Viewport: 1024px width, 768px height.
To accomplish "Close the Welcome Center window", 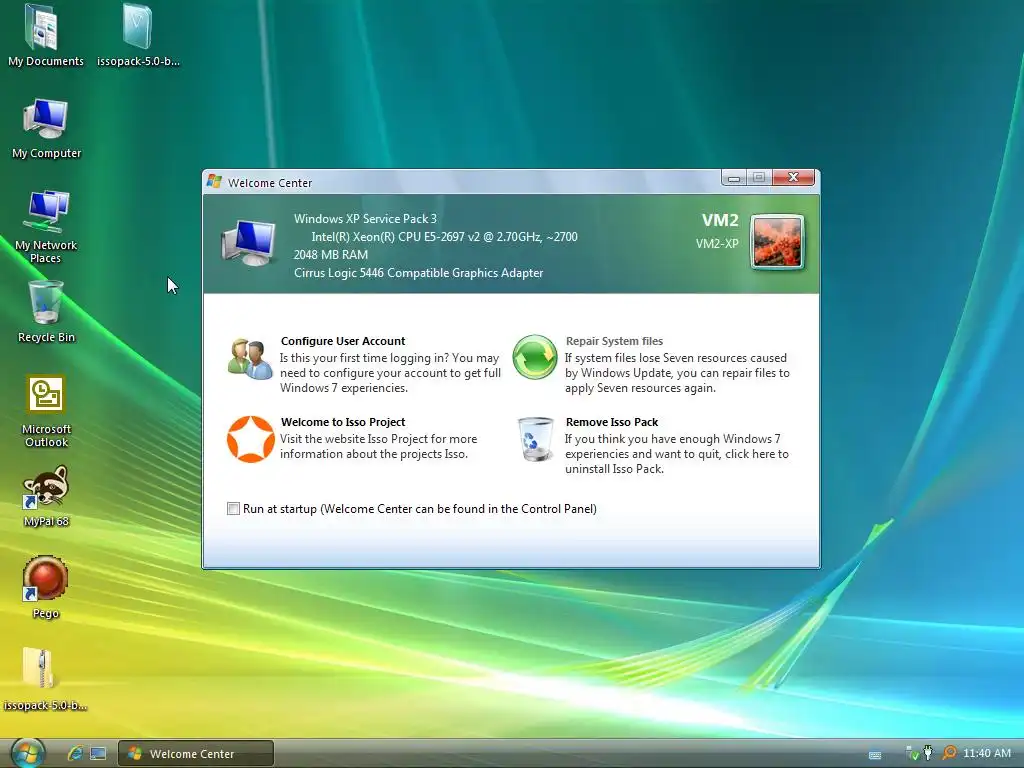I will (x=793, y=177).
